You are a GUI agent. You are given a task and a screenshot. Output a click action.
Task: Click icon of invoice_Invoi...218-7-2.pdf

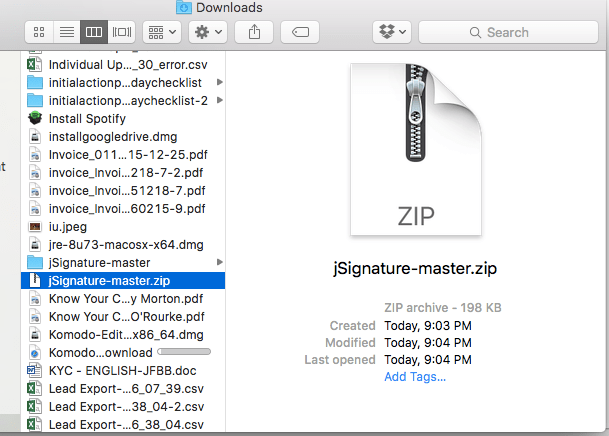click(x=35, y=172)
